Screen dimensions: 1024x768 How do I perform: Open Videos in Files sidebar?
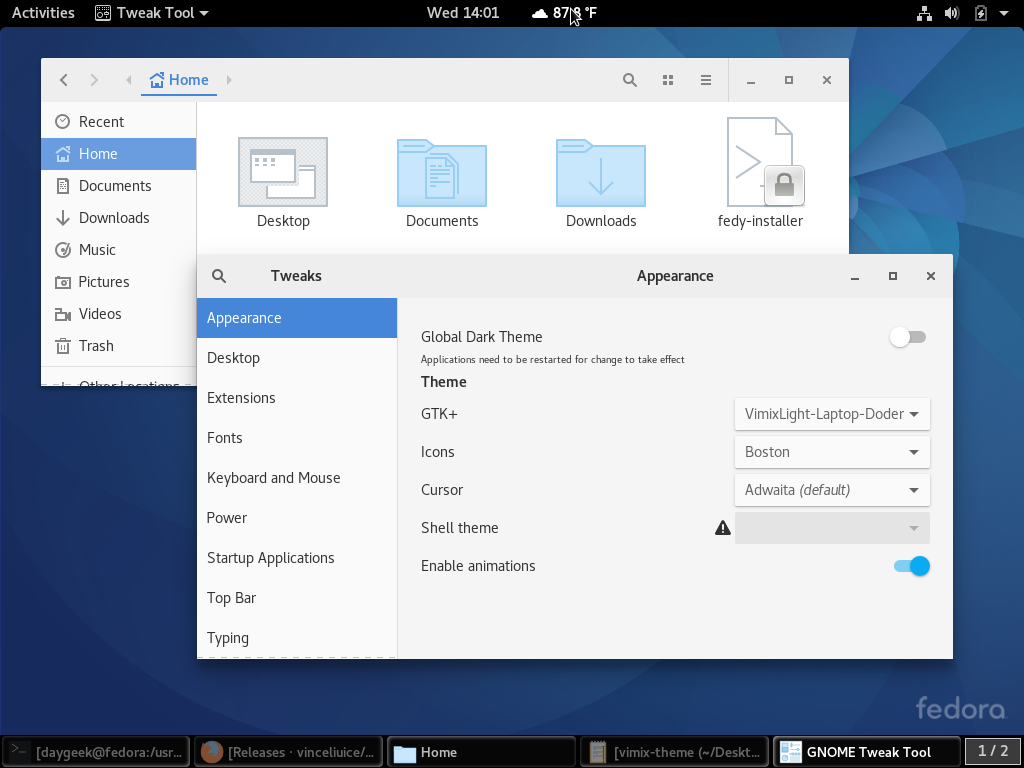118,313
